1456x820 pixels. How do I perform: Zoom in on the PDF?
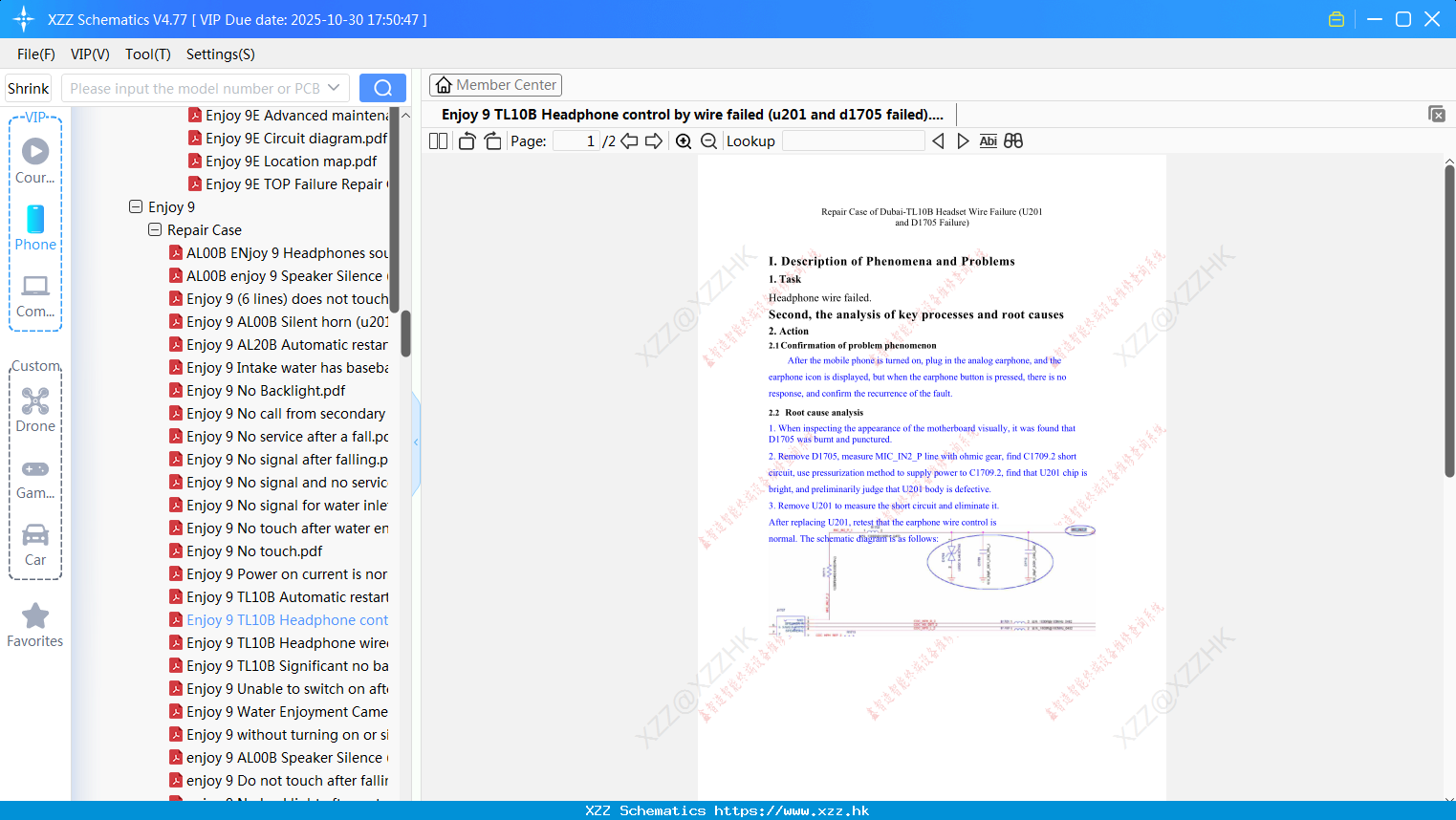(x=684, y=140)
